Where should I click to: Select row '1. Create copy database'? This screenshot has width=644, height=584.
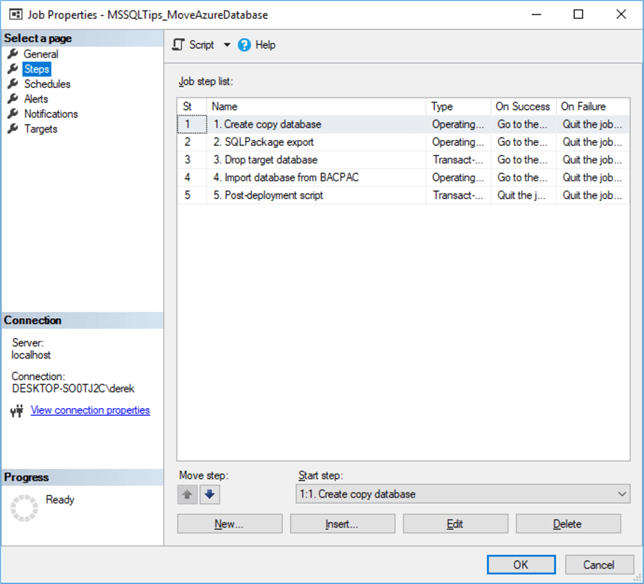[x=403, y=124]
